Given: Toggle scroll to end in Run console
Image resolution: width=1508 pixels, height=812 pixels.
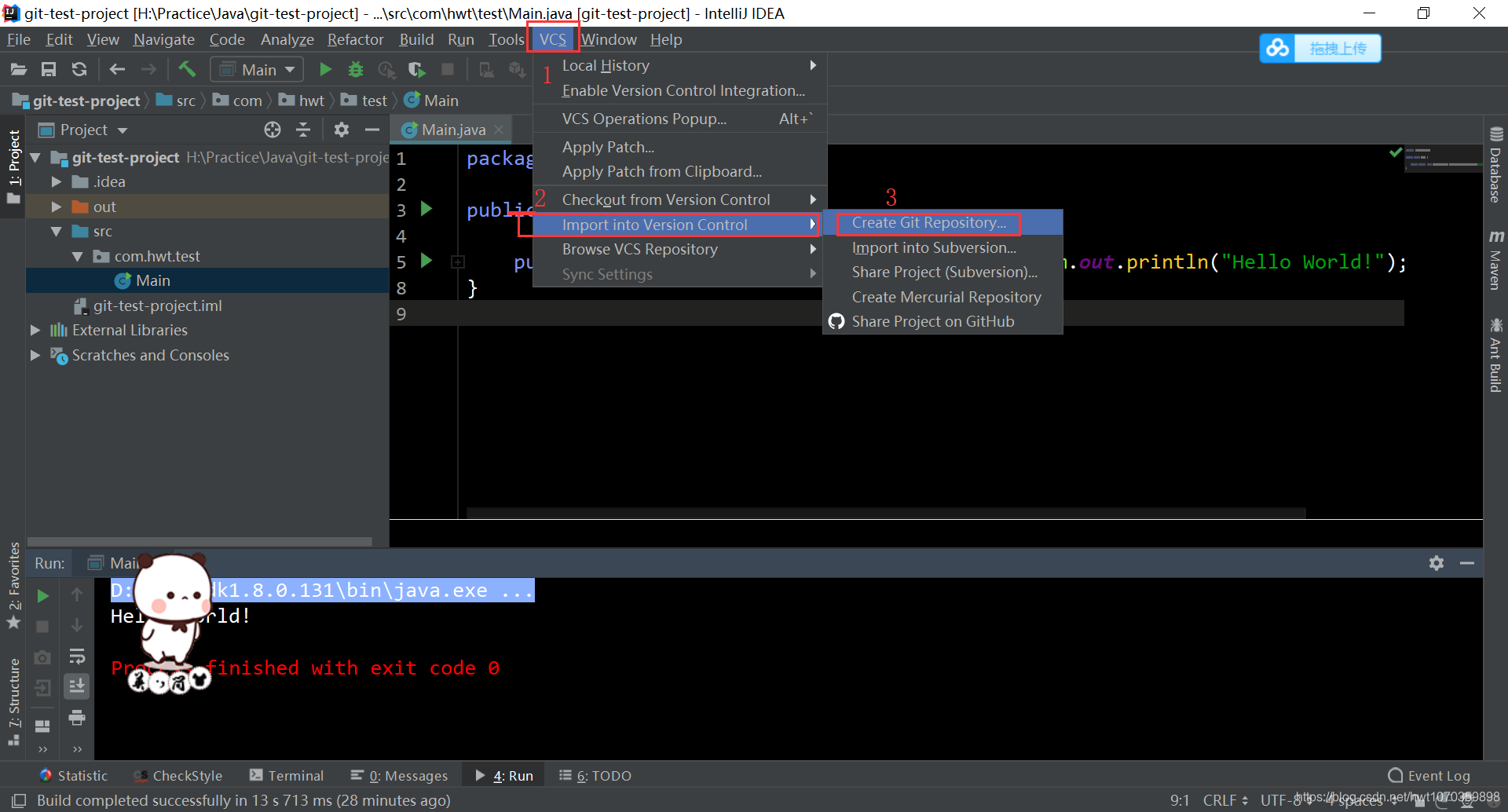Looking at the screenshot, I should pos(77,686).
